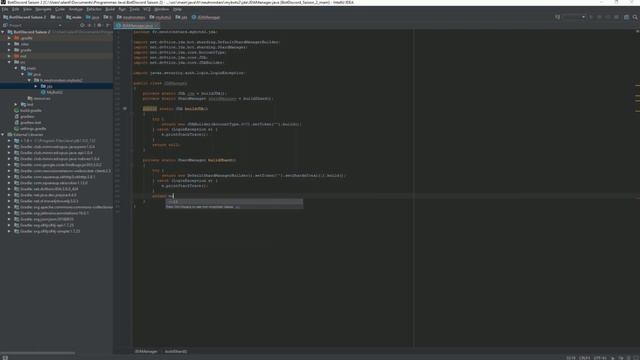Screen dimensions: 640x360
Task: Click the src breadcrumb in navigation bar
Action: [x=56, y=17]
